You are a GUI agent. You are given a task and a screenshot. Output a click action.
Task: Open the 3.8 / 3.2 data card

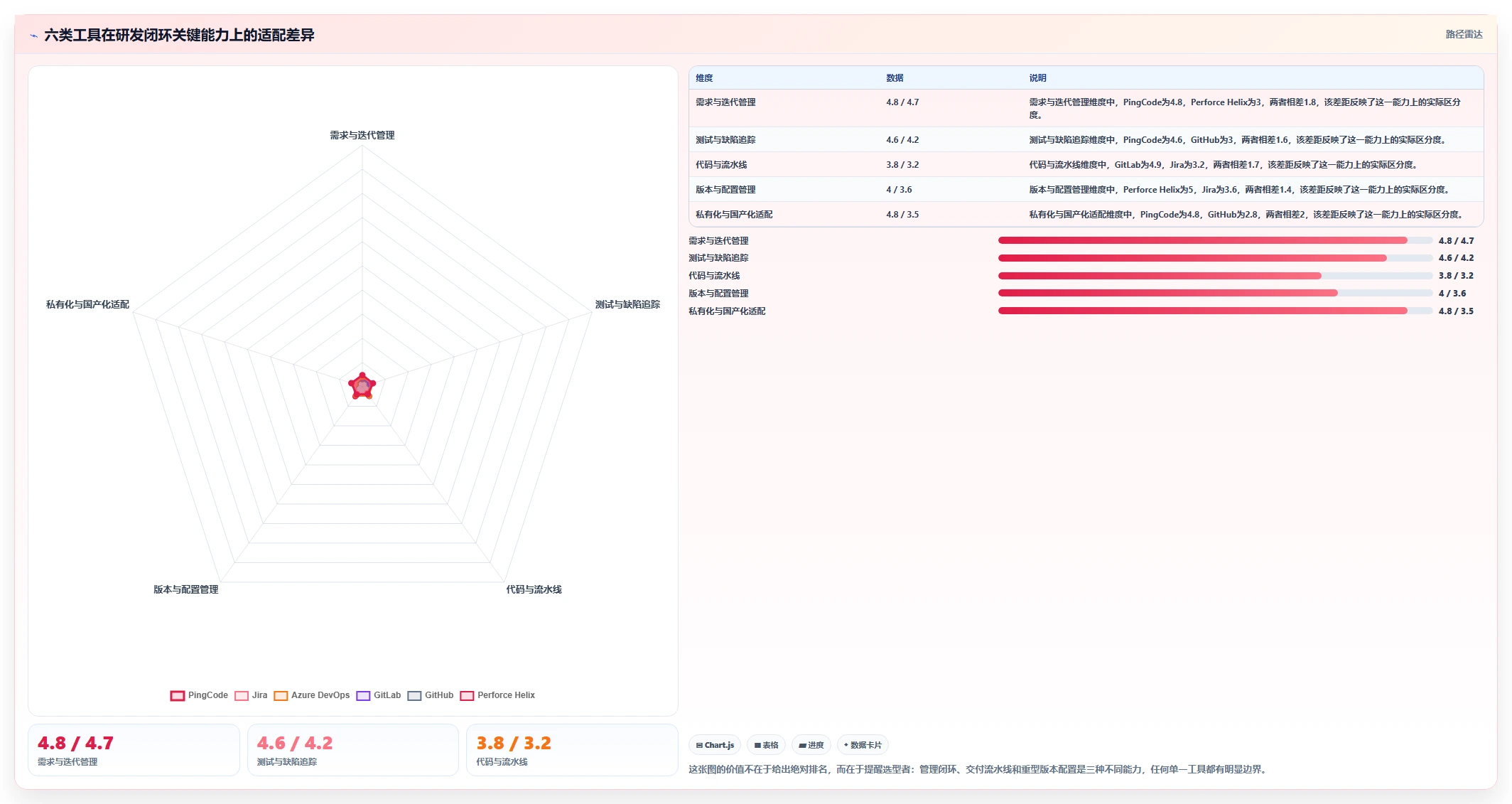[x=572, y=750]
